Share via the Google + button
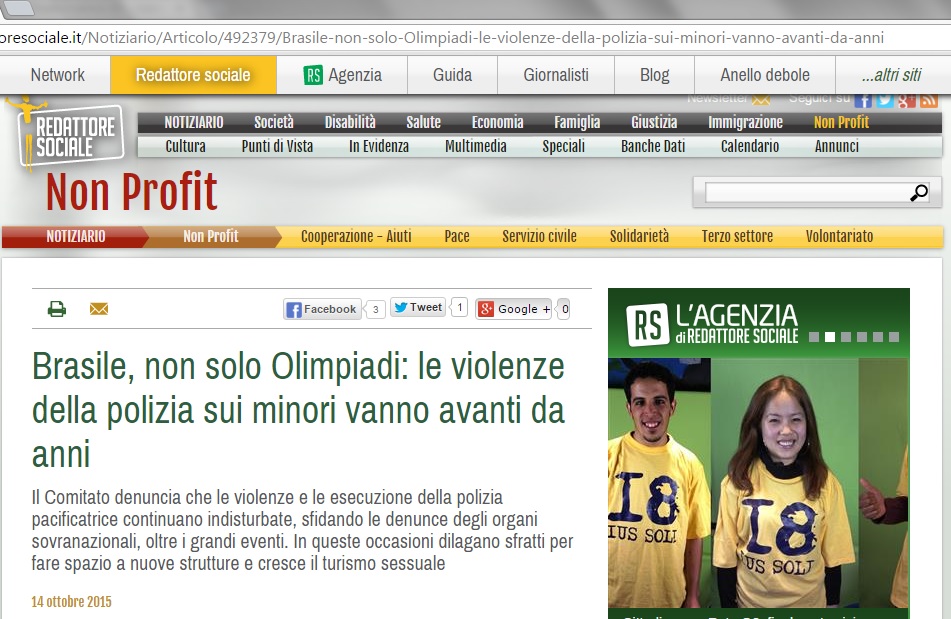 [x=514, y=309]
